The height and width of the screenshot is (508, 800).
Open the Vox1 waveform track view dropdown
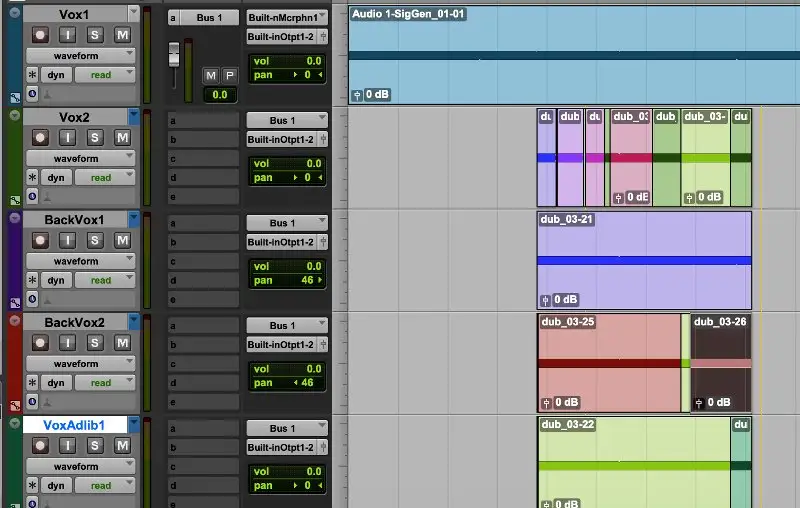tap(81, 56)
